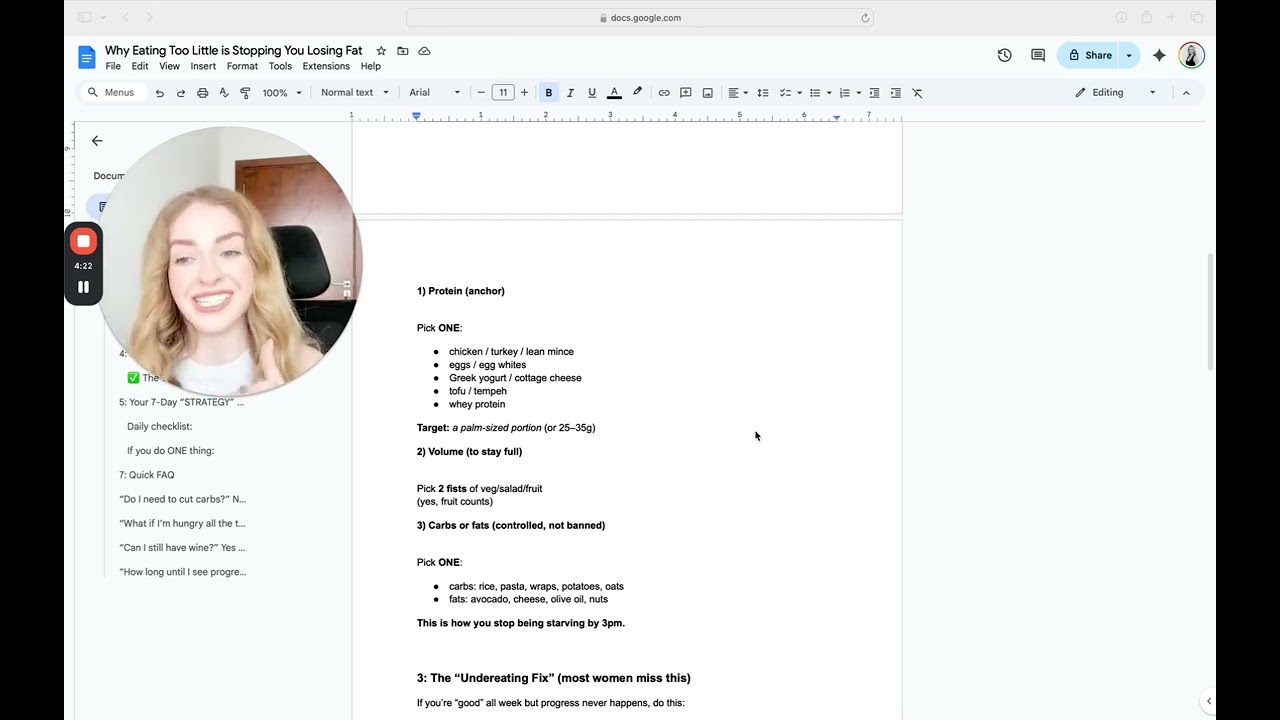Close the document outline with back arrow

tap(97, 141)
